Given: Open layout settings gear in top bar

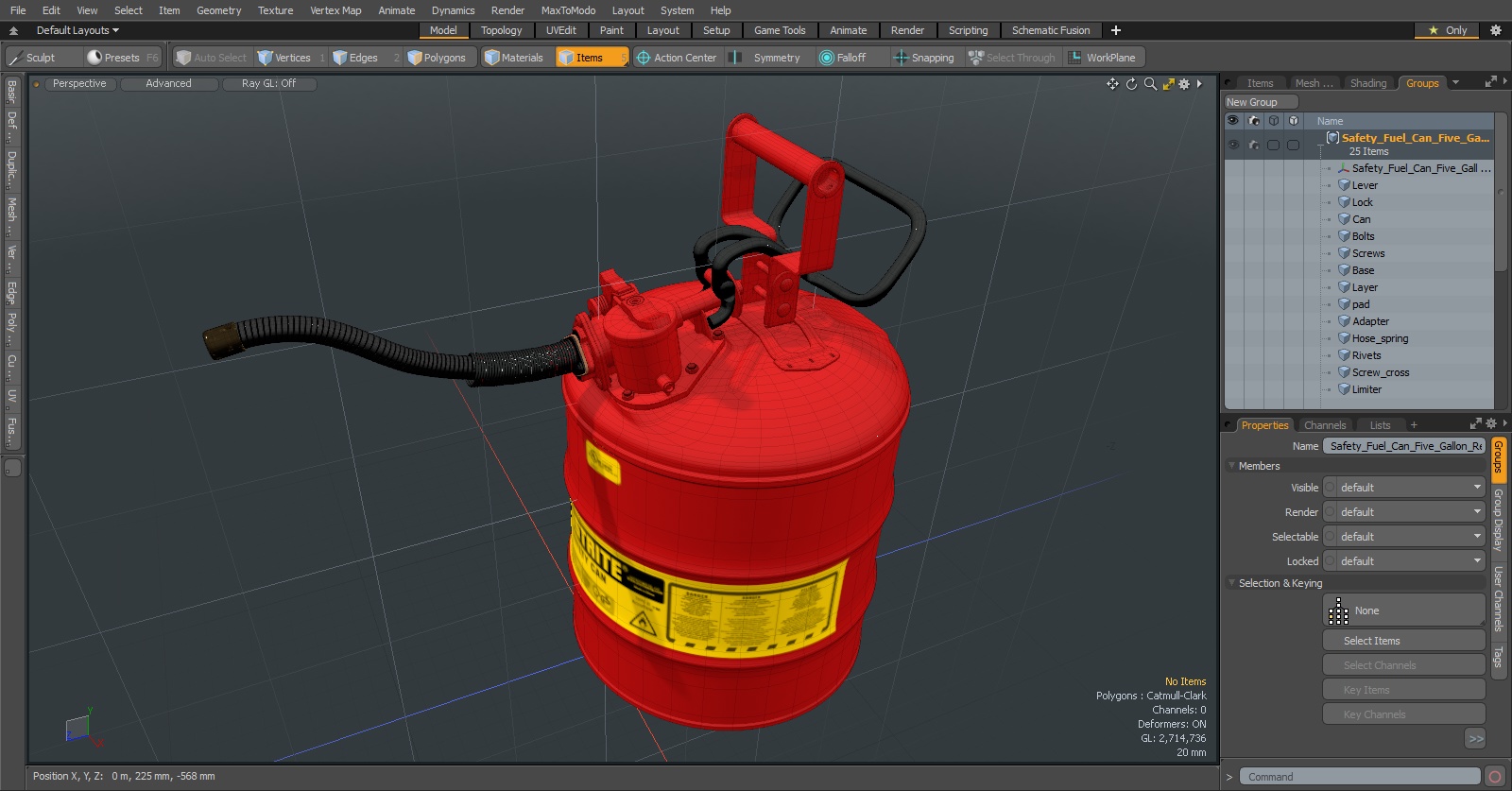Looking at the screenshot, I should coord(1496,30).
